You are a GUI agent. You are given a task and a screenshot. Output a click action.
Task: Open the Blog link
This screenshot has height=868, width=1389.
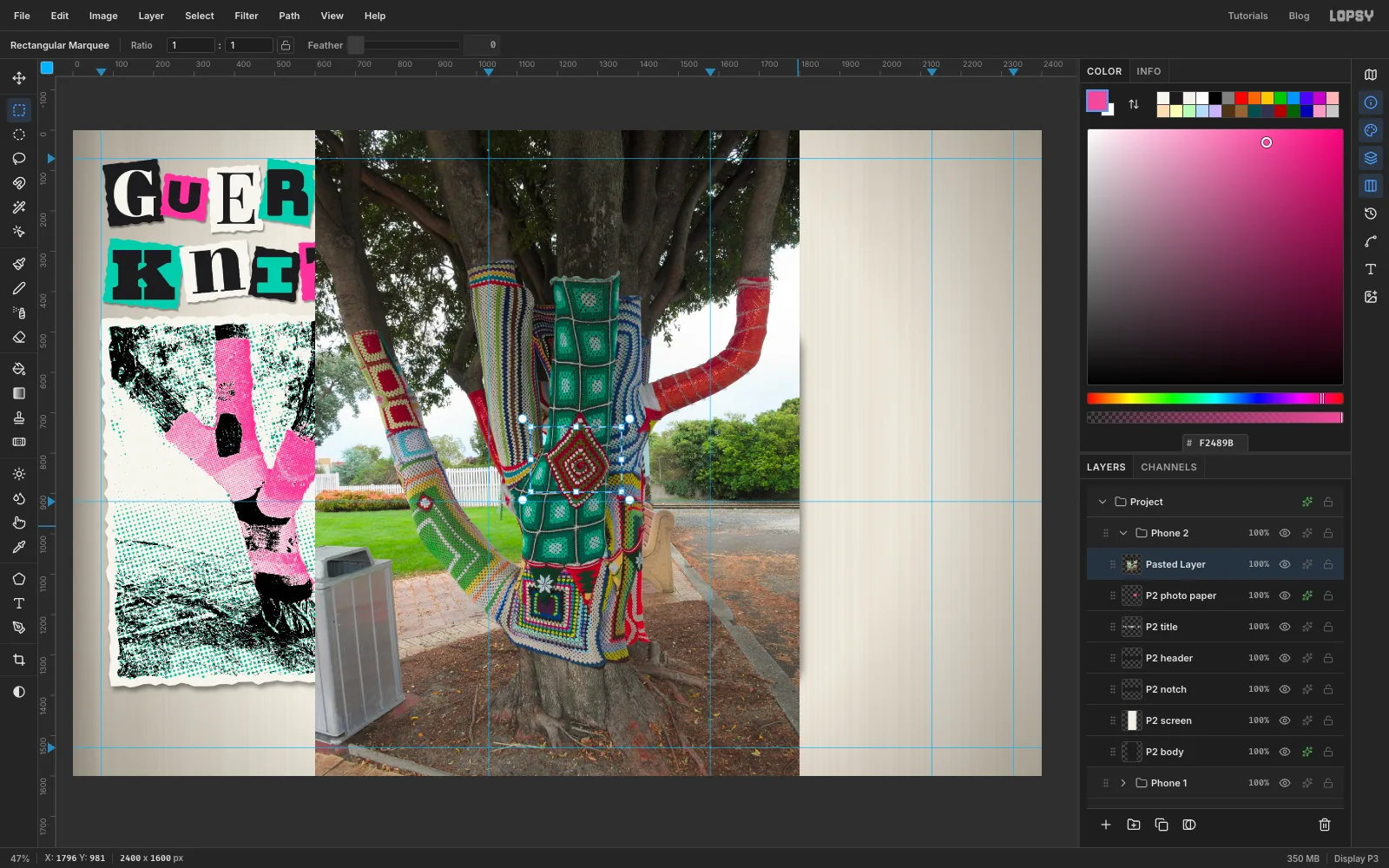coord(1299,16)
